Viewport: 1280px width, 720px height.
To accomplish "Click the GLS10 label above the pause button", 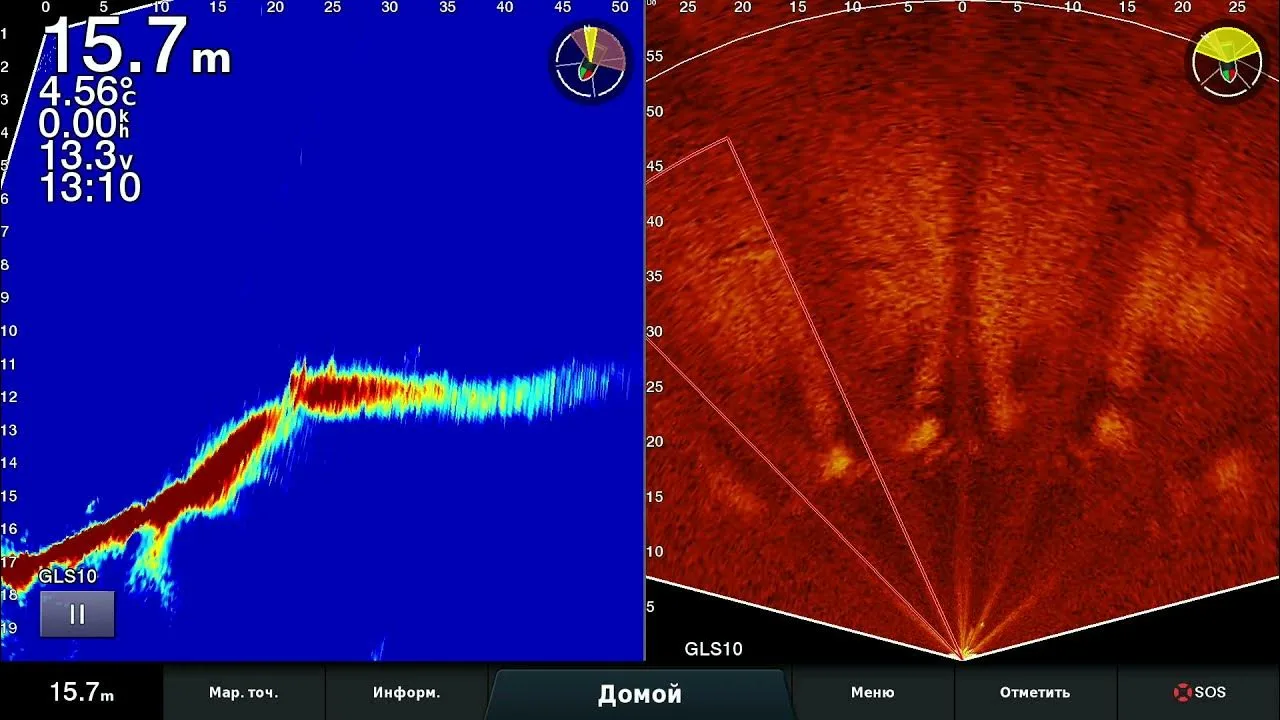I will click(68, 576).
